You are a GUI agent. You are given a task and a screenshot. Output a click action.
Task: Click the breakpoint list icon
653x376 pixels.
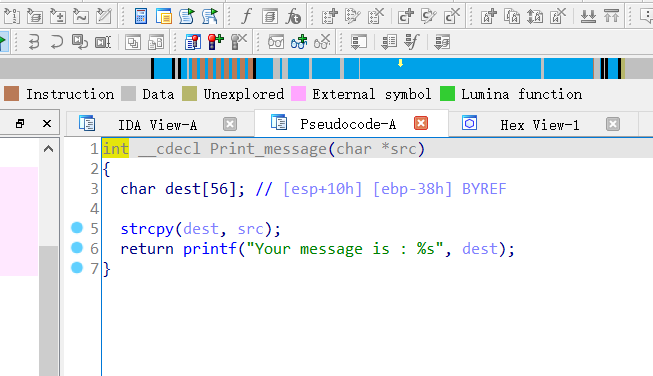(193, 42)
